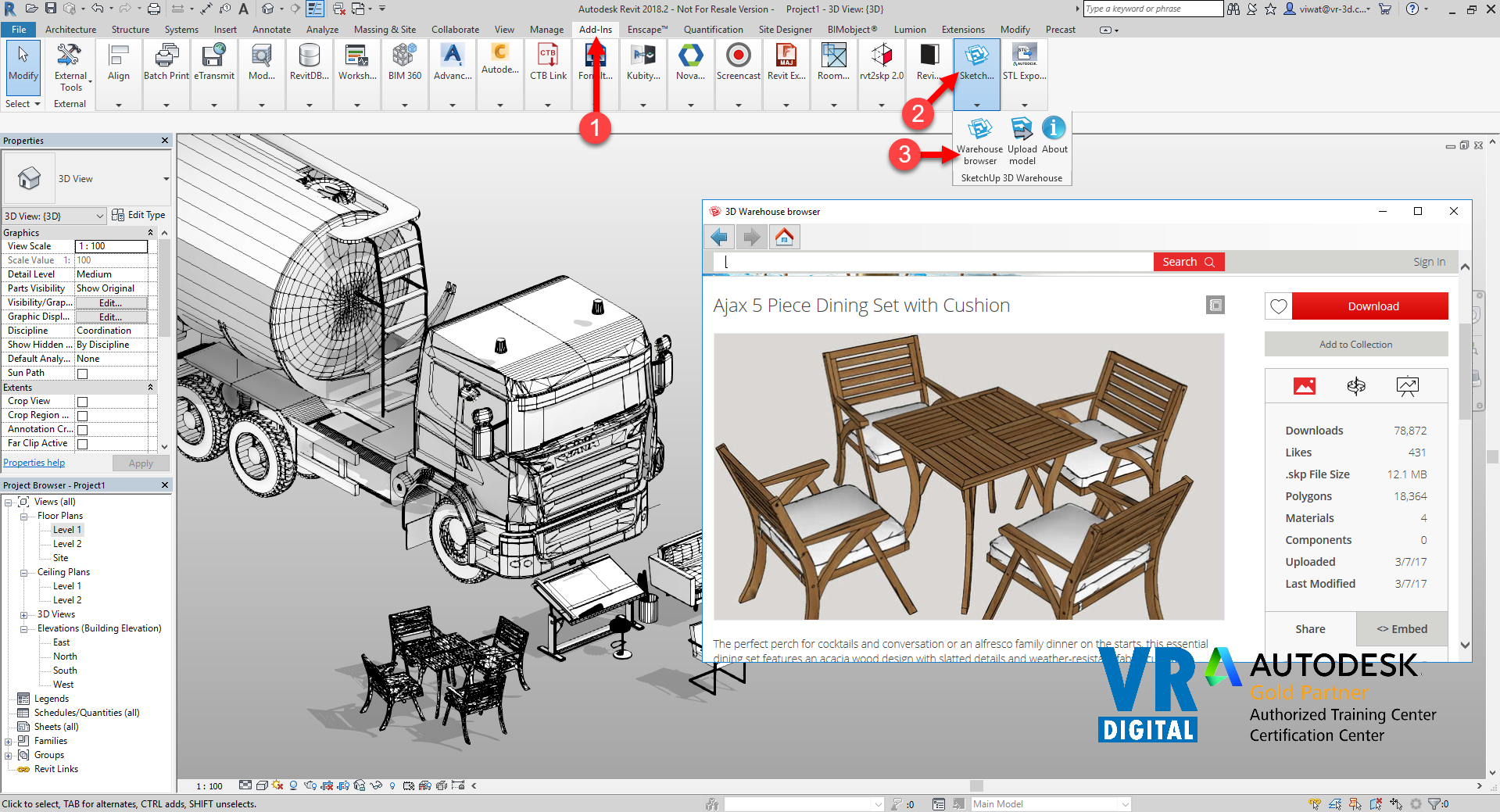Go forward in 3D Warehouse browser

click(752, 236)
